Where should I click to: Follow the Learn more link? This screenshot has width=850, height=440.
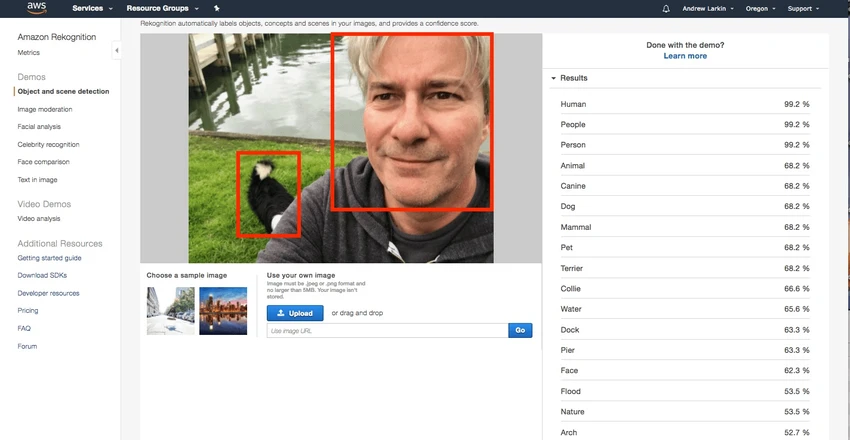coord(685,56)
